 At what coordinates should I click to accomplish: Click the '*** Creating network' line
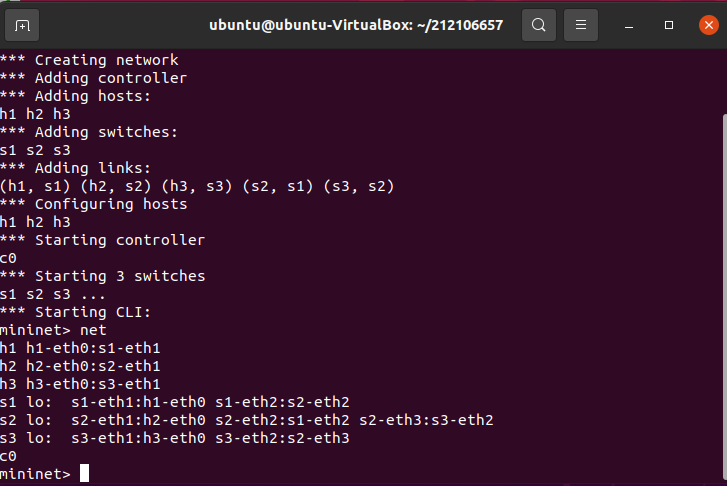[89, 60]
